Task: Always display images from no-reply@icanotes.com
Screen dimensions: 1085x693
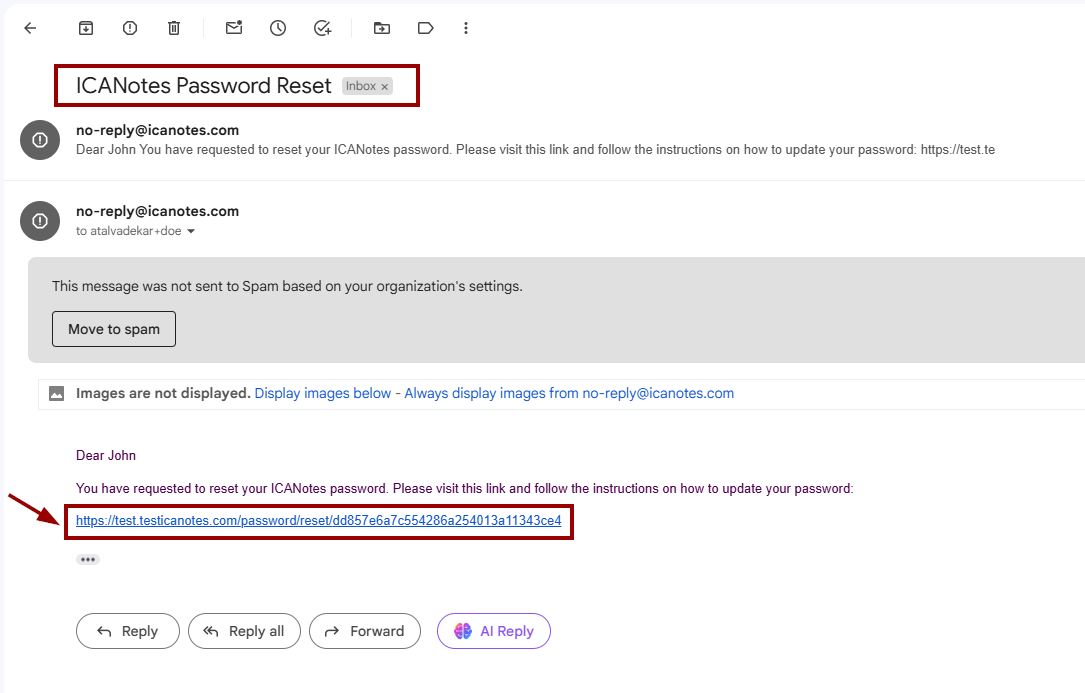Action: (569, 393)
